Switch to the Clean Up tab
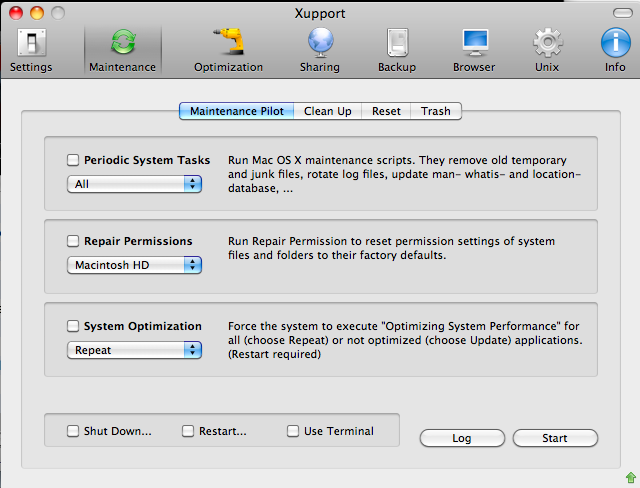The height and width of the screenshot is (488, 640). [327, 111]
